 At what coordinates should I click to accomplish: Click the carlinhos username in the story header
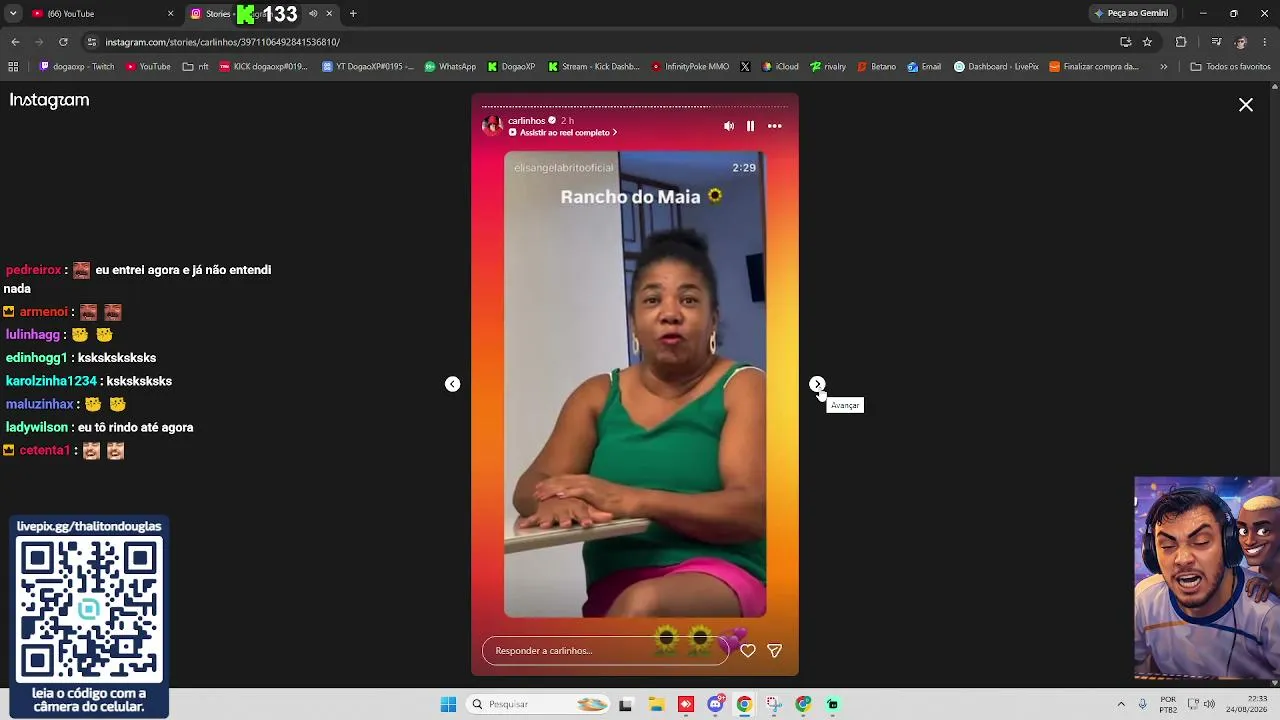tap(527, 120)
